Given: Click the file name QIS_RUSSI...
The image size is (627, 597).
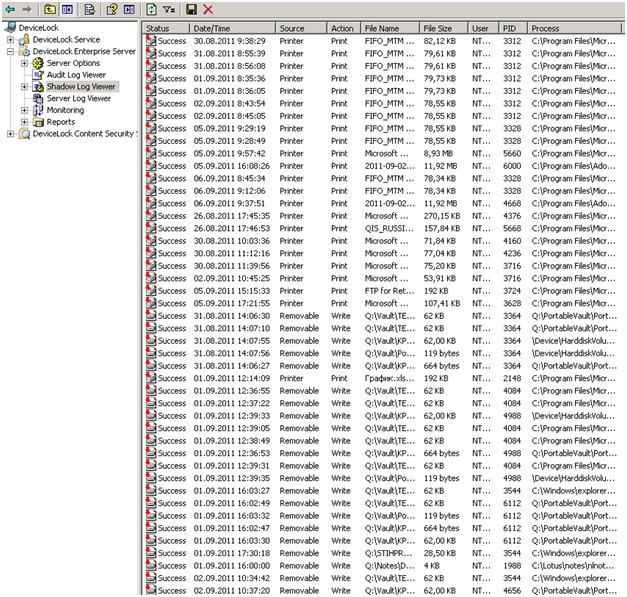Looking at the screenshot, I should (x=389, y=228).
